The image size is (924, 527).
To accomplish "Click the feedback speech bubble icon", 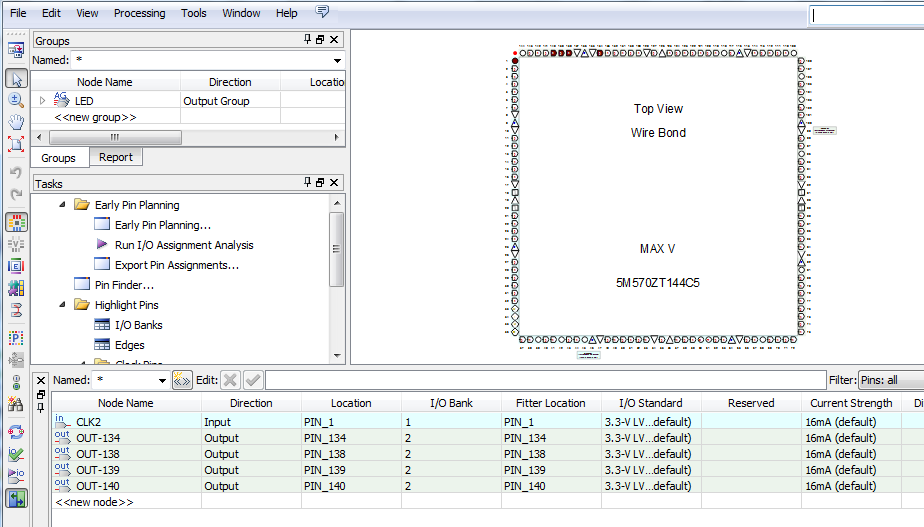I will (322, 11).
